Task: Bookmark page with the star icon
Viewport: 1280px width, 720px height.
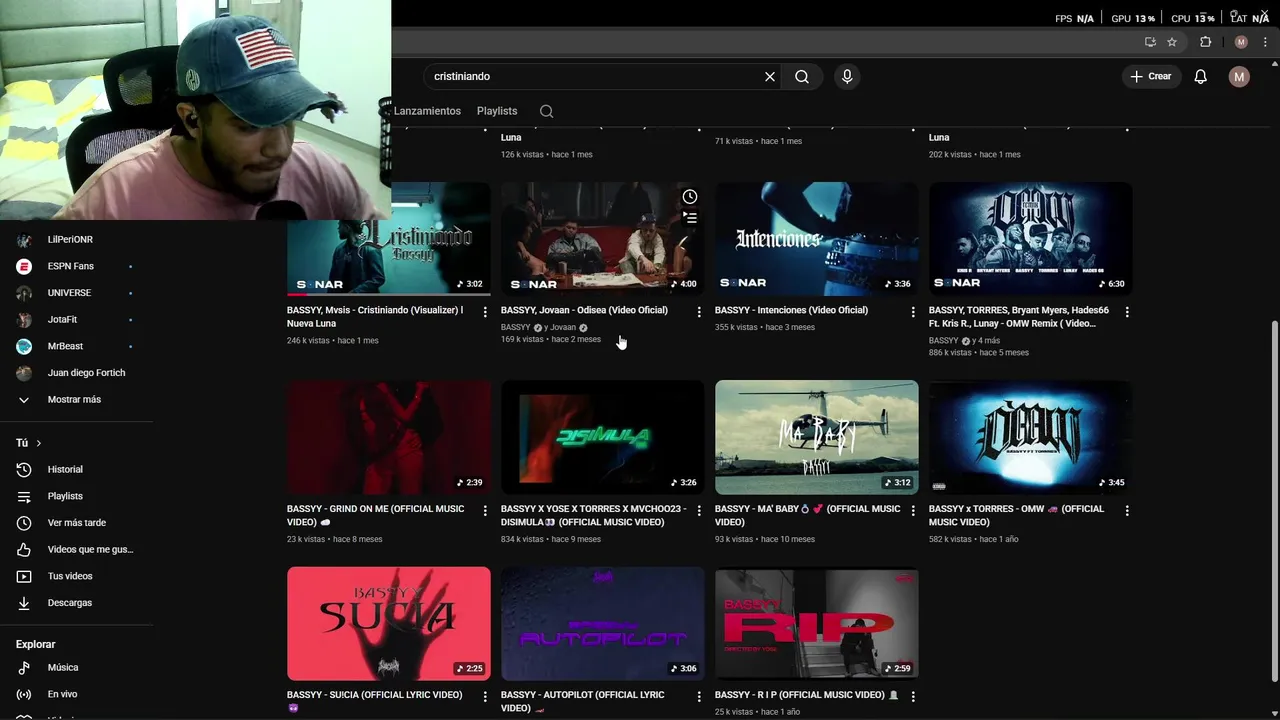Action: tap(1172, 42)
